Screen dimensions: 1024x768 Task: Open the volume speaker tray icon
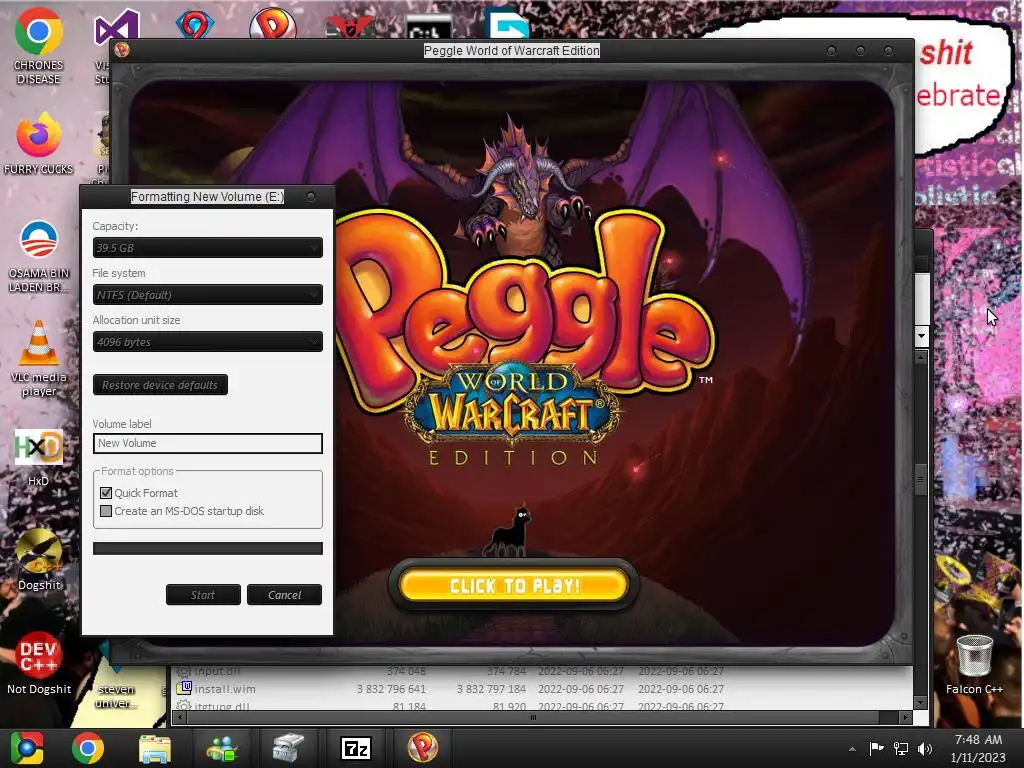click(x=924, y=748)
